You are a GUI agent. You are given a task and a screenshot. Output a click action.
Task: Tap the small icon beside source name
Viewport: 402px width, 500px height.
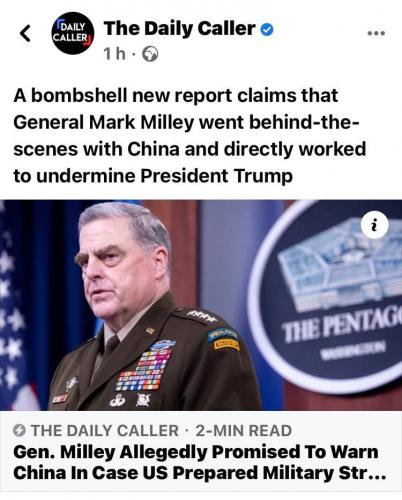click(19, 430)
